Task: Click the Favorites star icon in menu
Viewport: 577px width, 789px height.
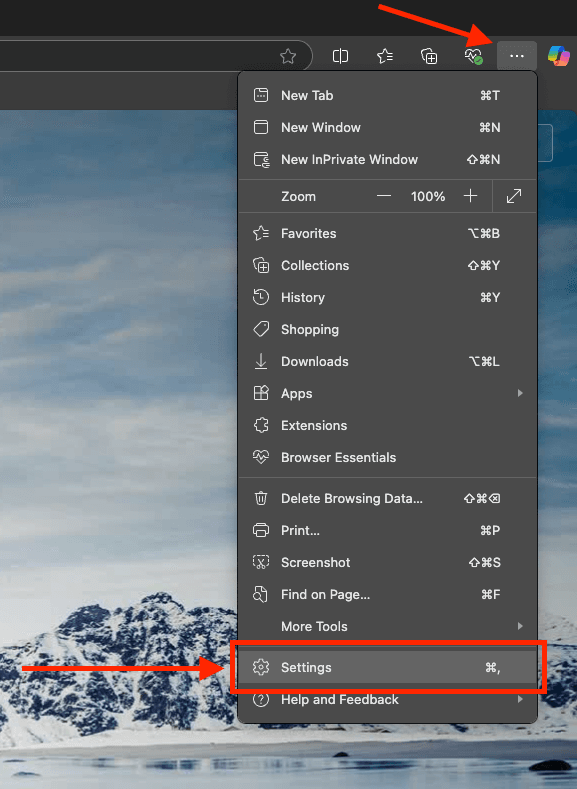Action: pyautogui.click(x=261, y=233)
